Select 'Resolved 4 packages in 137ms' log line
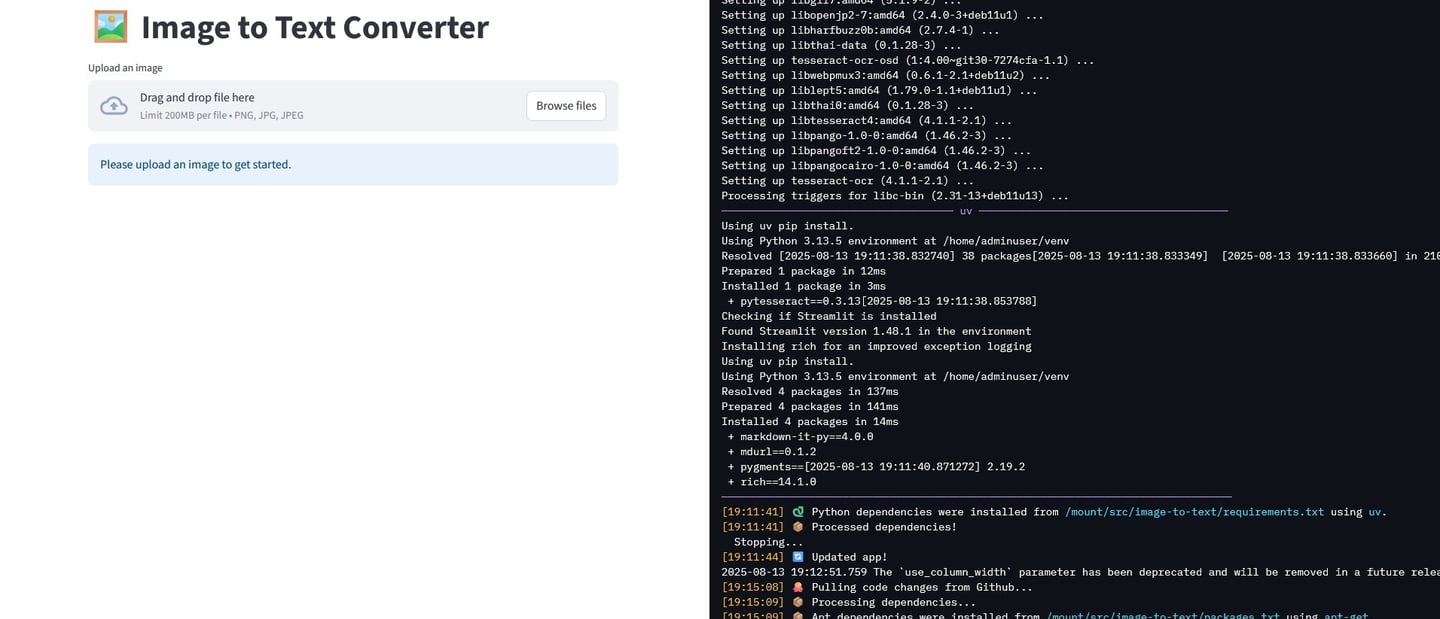This screenshot has height=619, width=1440. pos(810,391)
